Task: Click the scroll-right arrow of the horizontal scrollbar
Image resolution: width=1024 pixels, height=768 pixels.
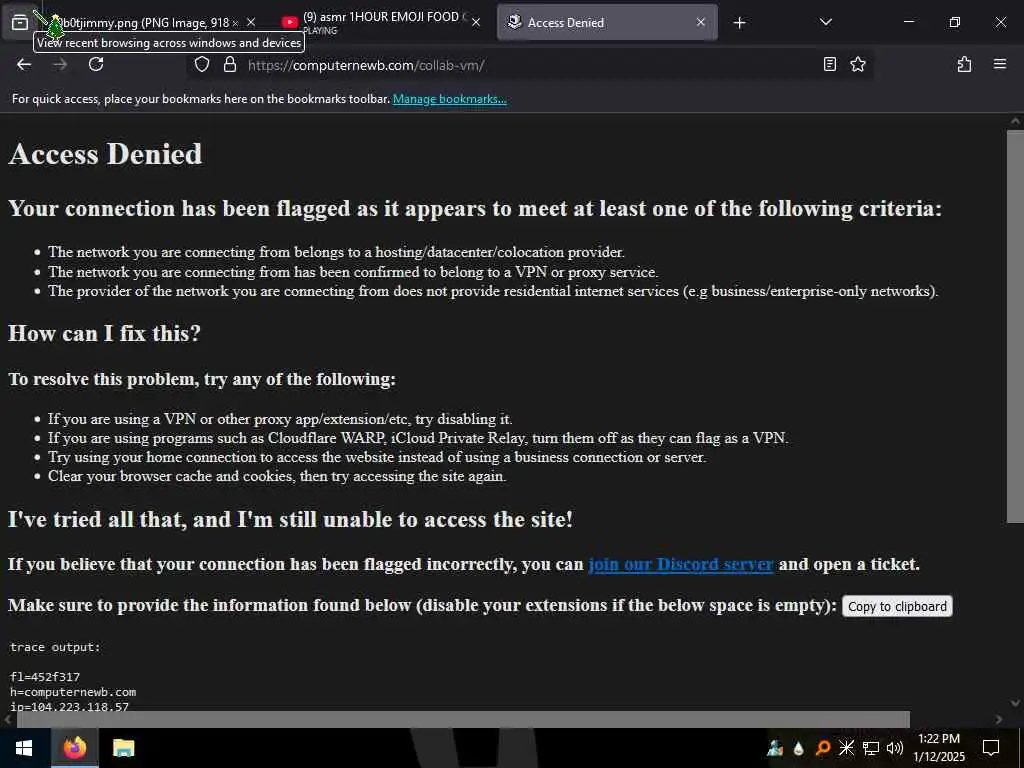Action: [x=999, y=720]
